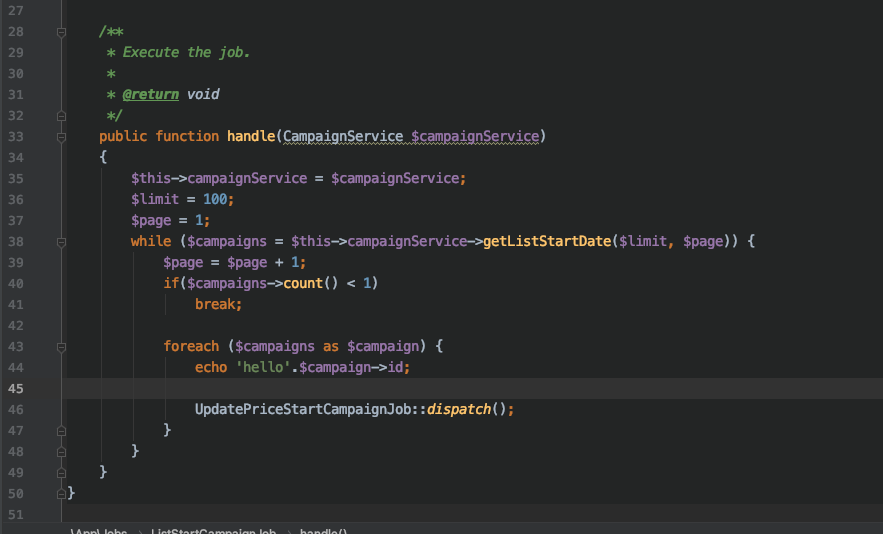Click the 'hello' string literal
Screen dimensions: 883x534
click(x=262, y=367)
